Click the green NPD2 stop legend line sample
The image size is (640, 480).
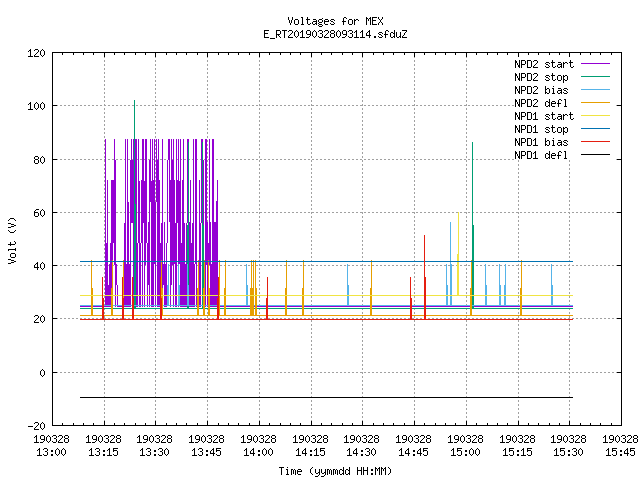pos(595,77)
